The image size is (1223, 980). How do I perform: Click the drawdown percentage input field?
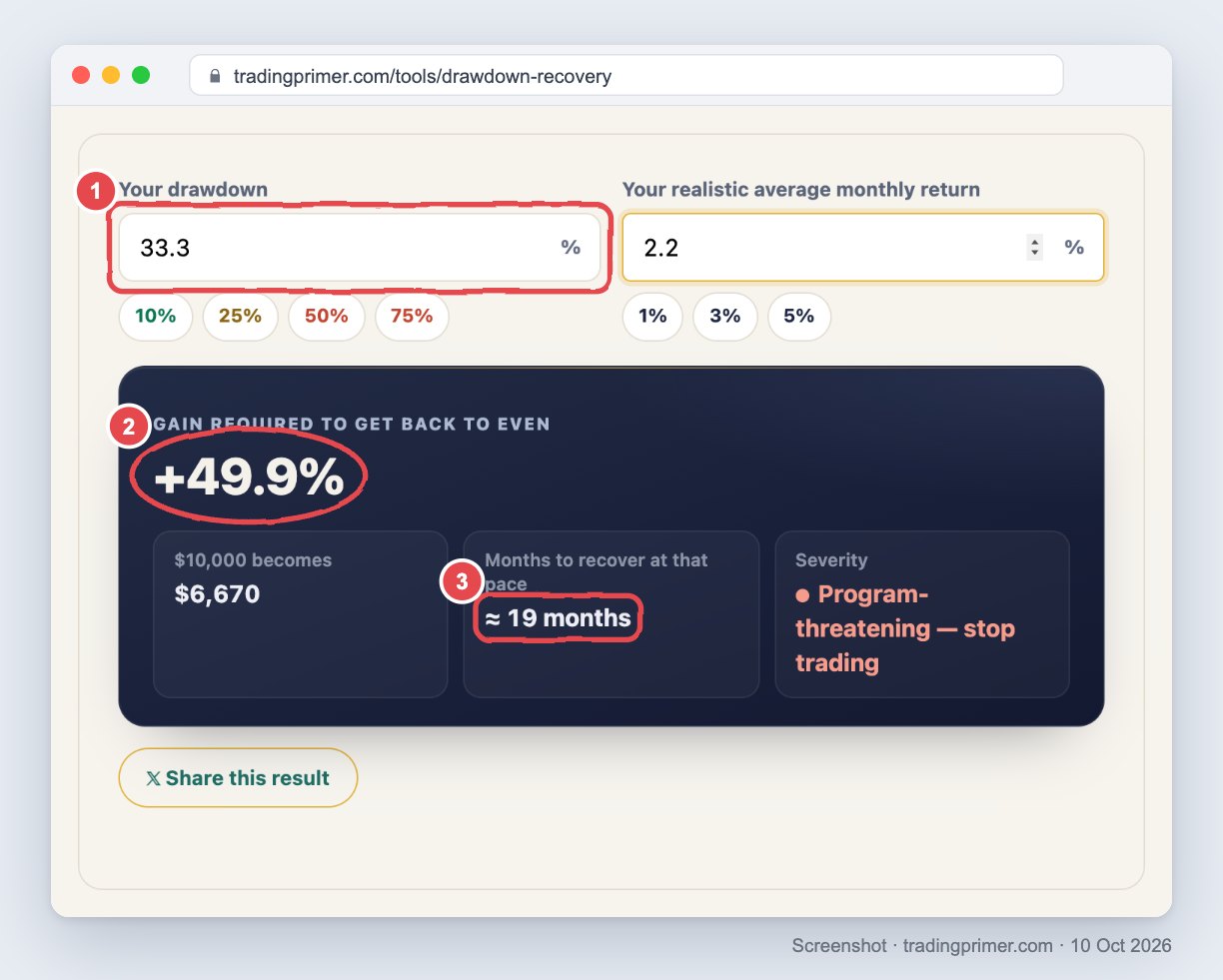click(360, 248)
